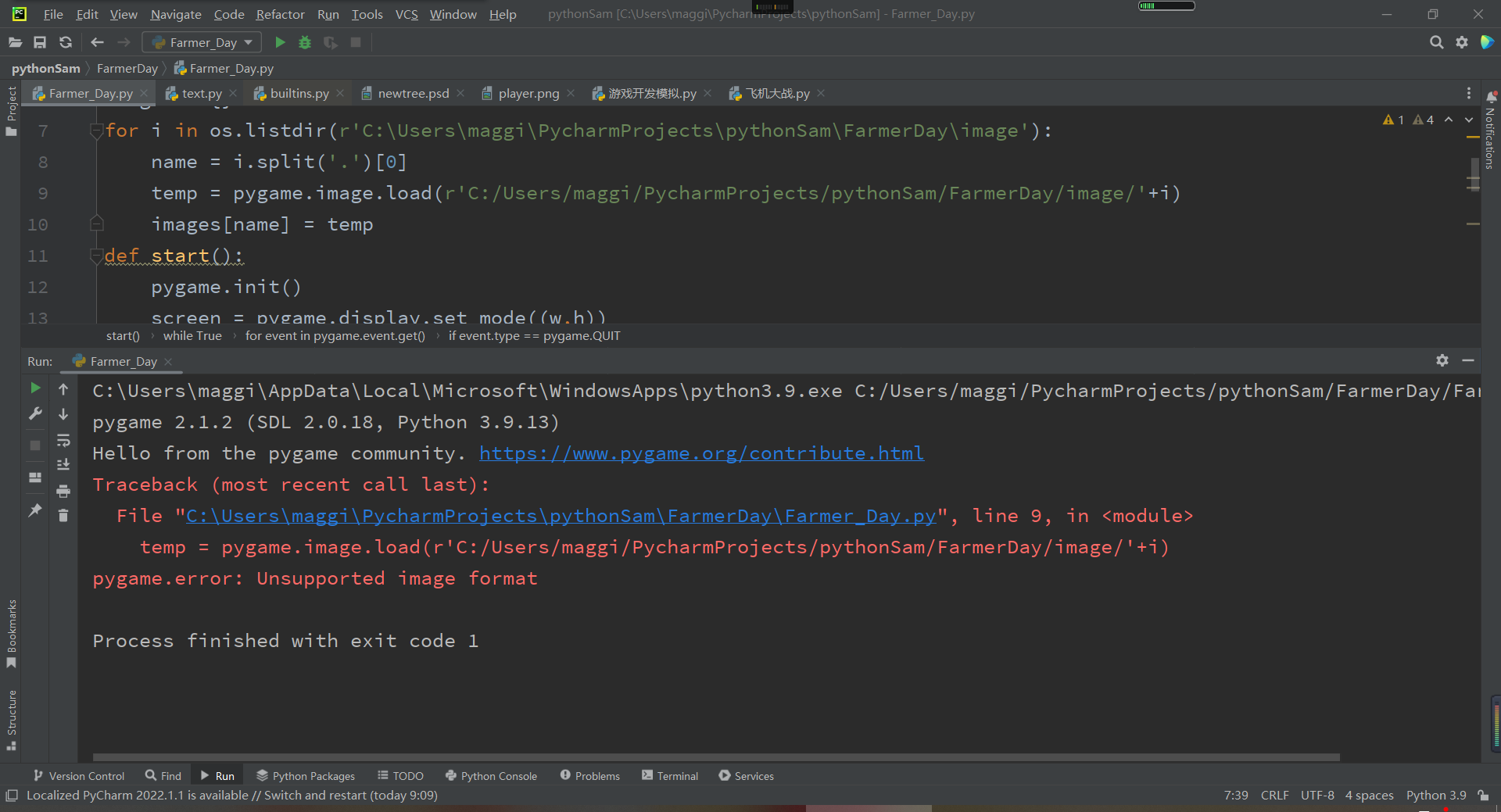This screenshot has height=812, width=1501.
Task: Click the print icon in Run panel
Action: (x=63, y=491)
